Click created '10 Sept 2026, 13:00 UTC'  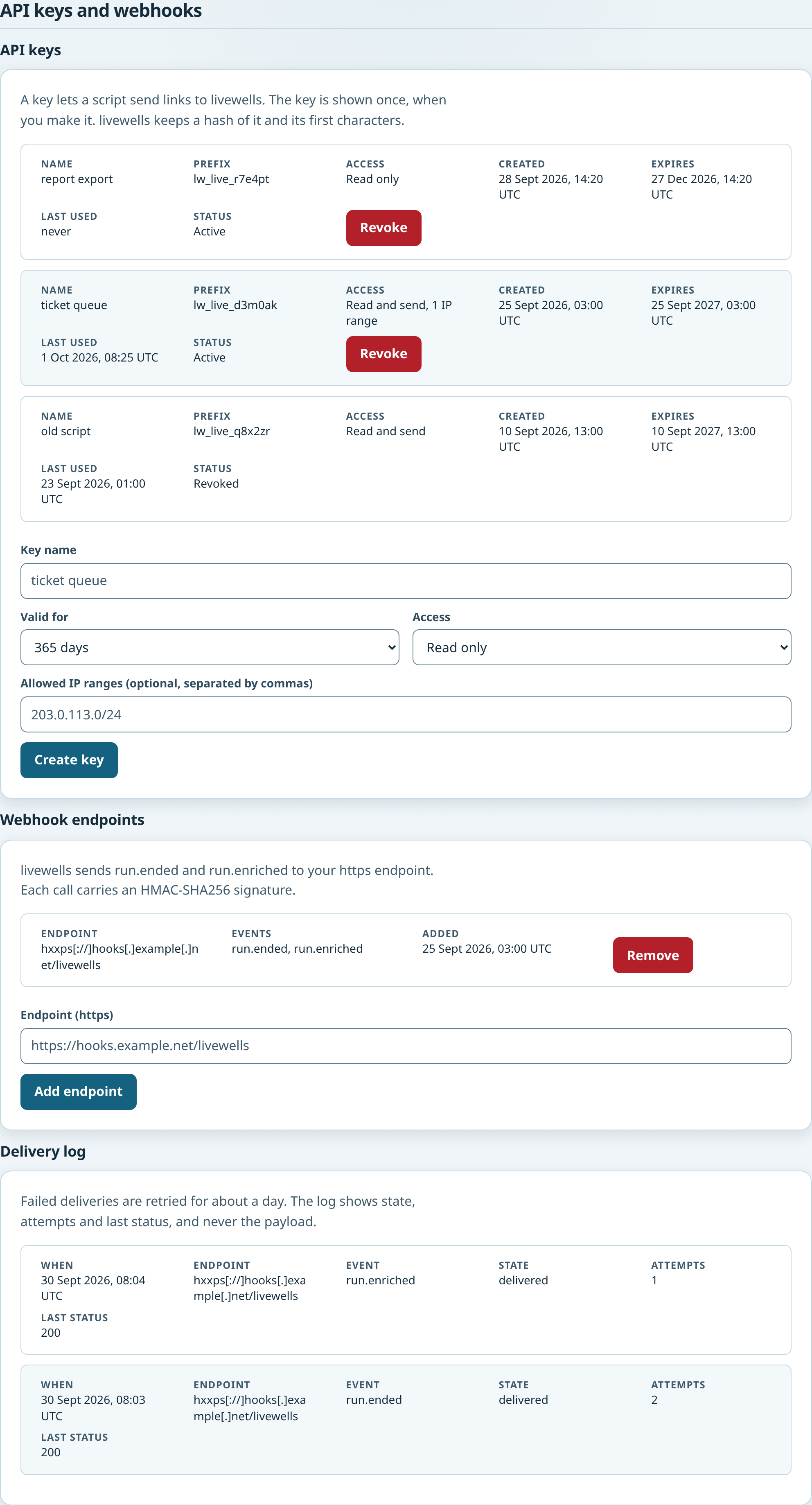coord(551,439)
